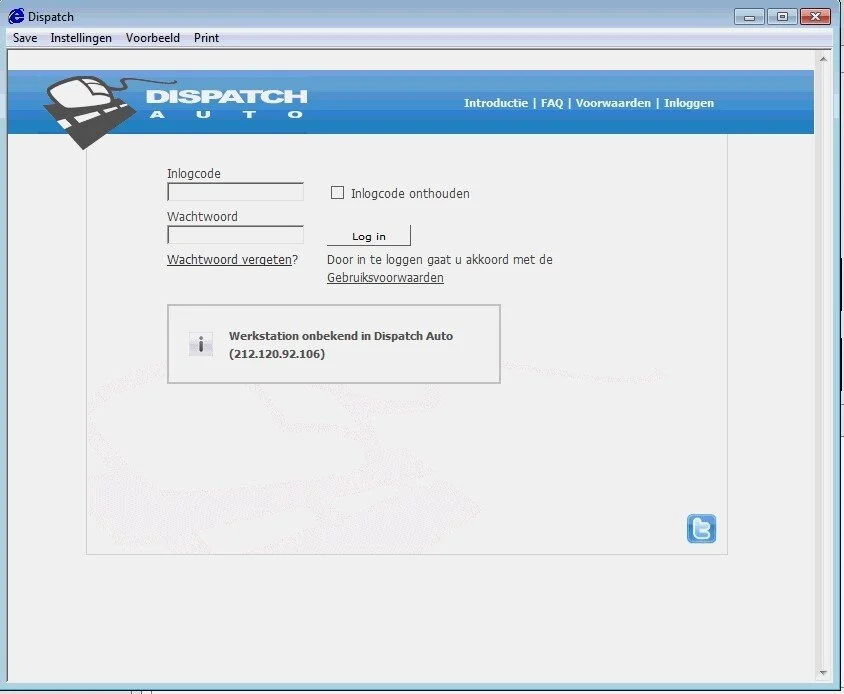Click the IP address (212.120.92.106)
844x694 pixels.
pos(277,354)
